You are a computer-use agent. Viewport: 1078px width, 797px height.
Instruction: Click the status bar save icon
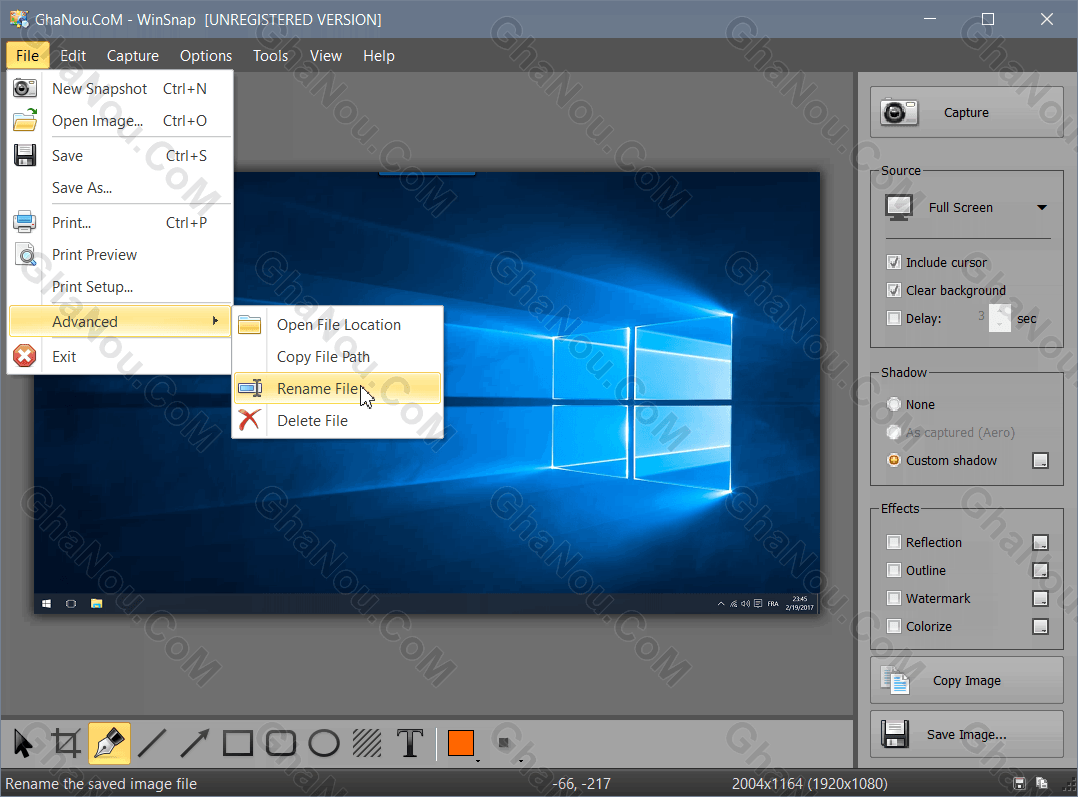pos(1020,784)
